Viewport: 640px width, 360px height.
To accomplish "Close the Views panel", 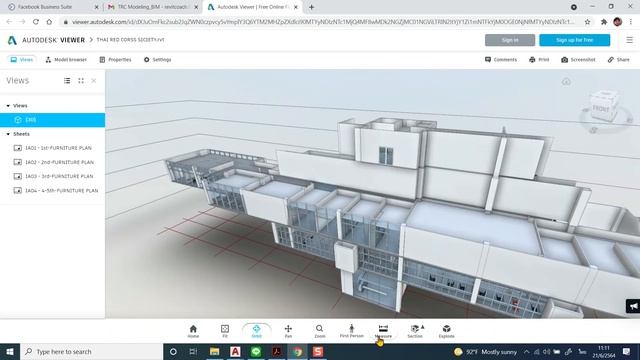I will point(94,81).
